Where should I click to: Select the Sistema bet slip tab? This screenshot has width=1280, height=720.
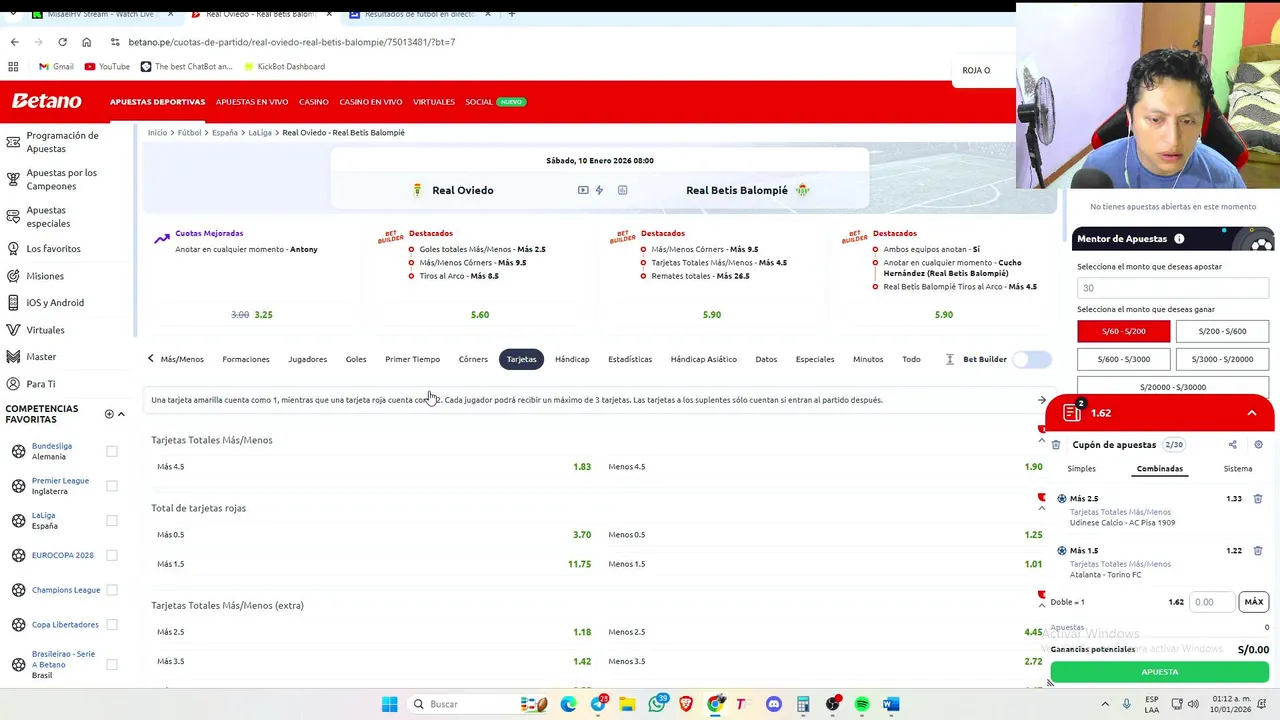tap(1237, 469)
